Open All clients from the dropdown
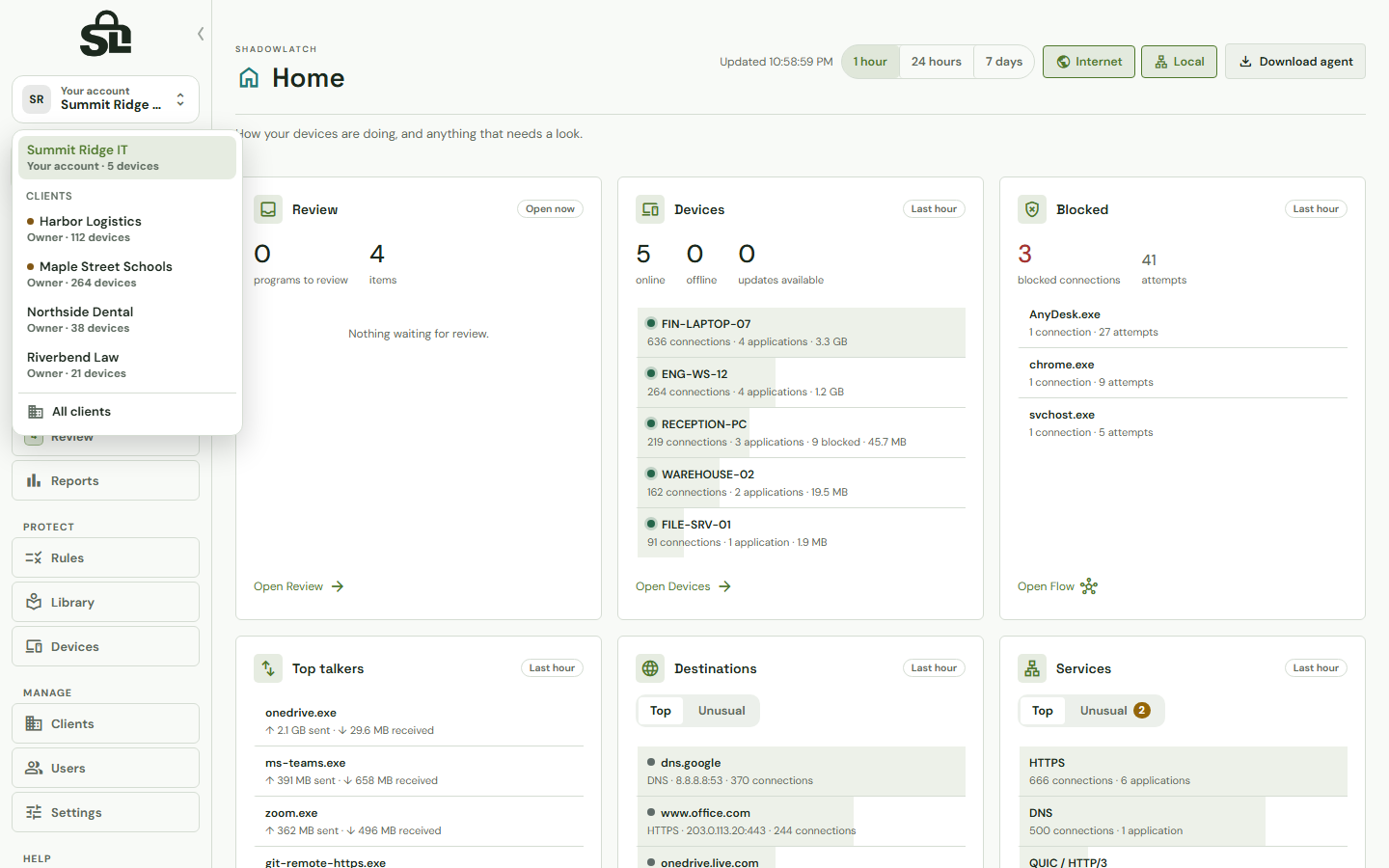This screenshot has width=1389, height=868. click(127, 412)
